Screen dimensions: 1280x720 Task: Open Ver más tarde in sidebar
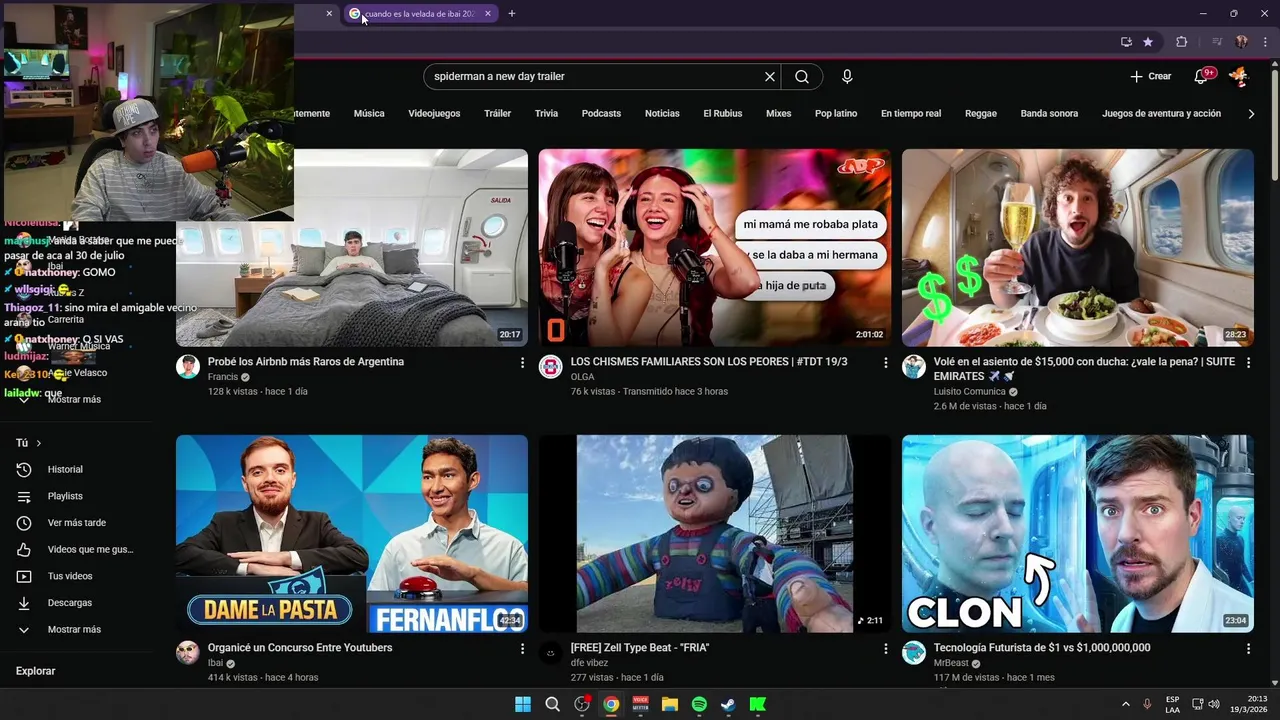point(76,523)
